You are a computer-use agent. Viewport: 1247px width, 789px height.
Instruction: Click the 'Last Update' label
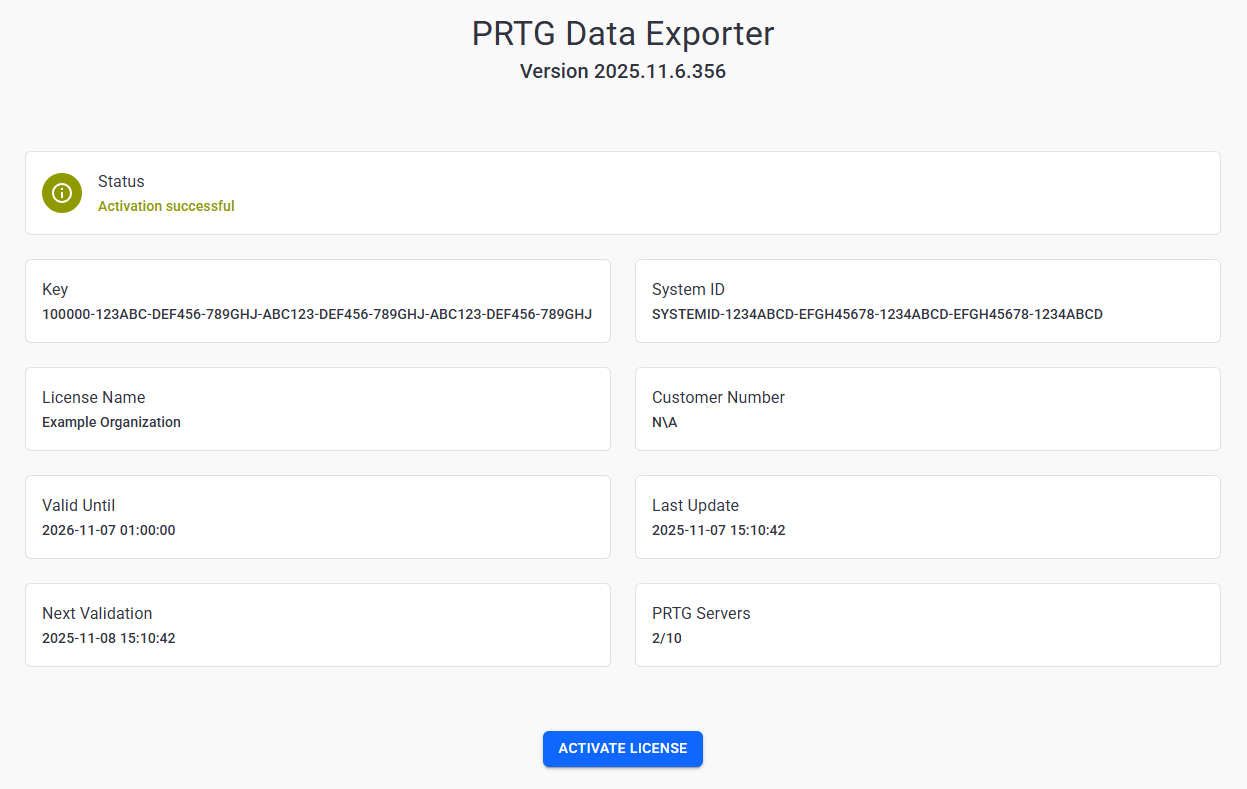[x=695, y=506]
